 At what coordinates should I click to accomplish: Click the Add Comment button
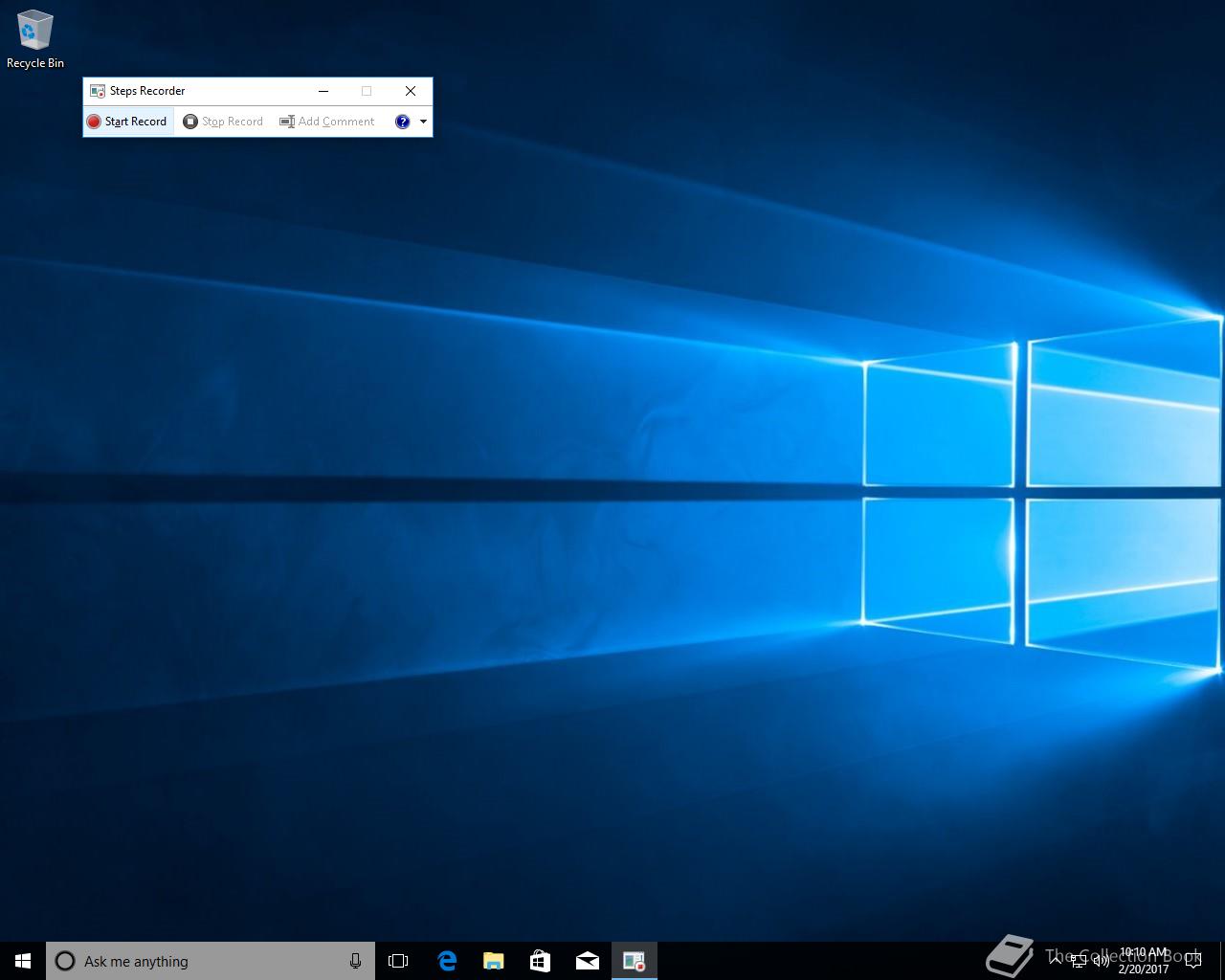click(327, 122)
